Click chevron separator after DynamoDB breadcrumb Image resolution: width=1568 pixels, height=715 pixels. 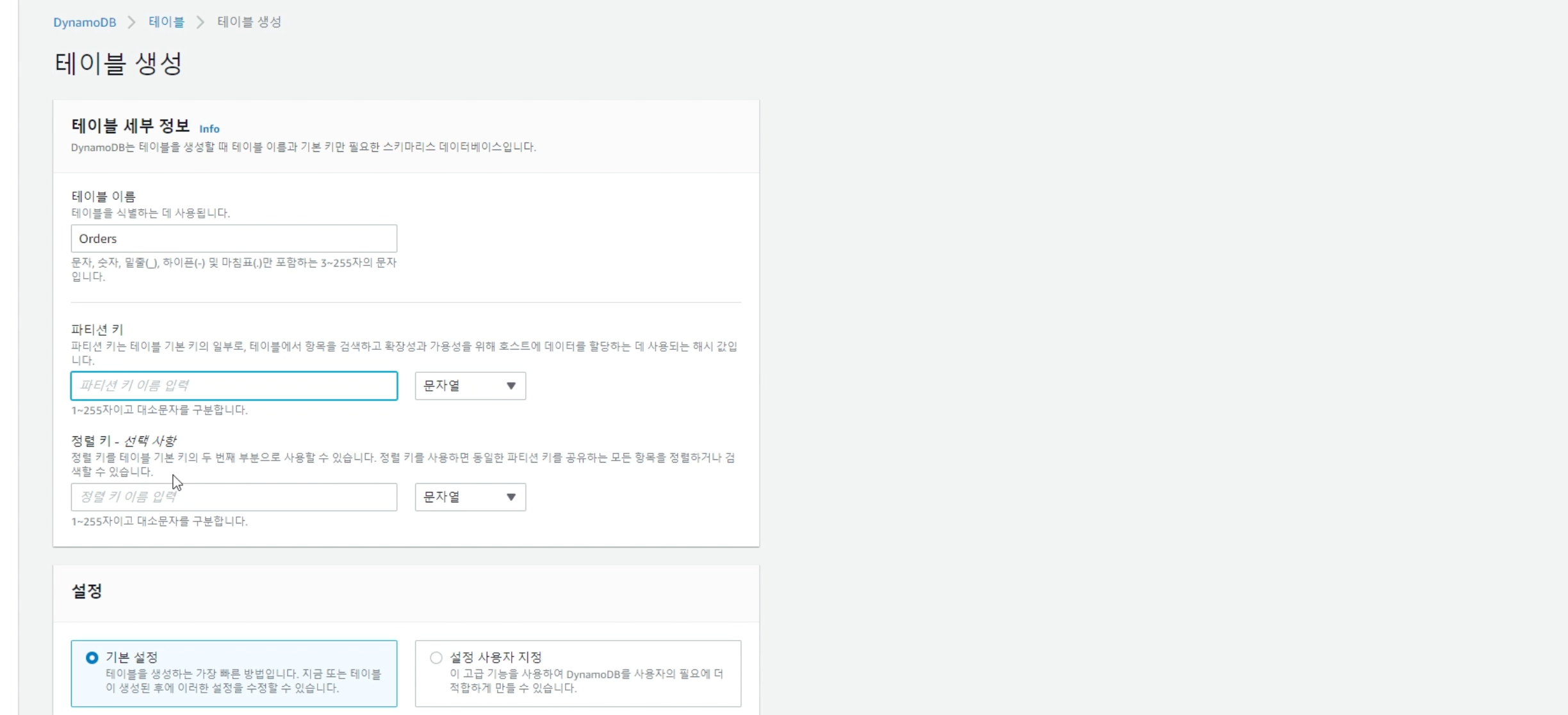tap(132, 22)
